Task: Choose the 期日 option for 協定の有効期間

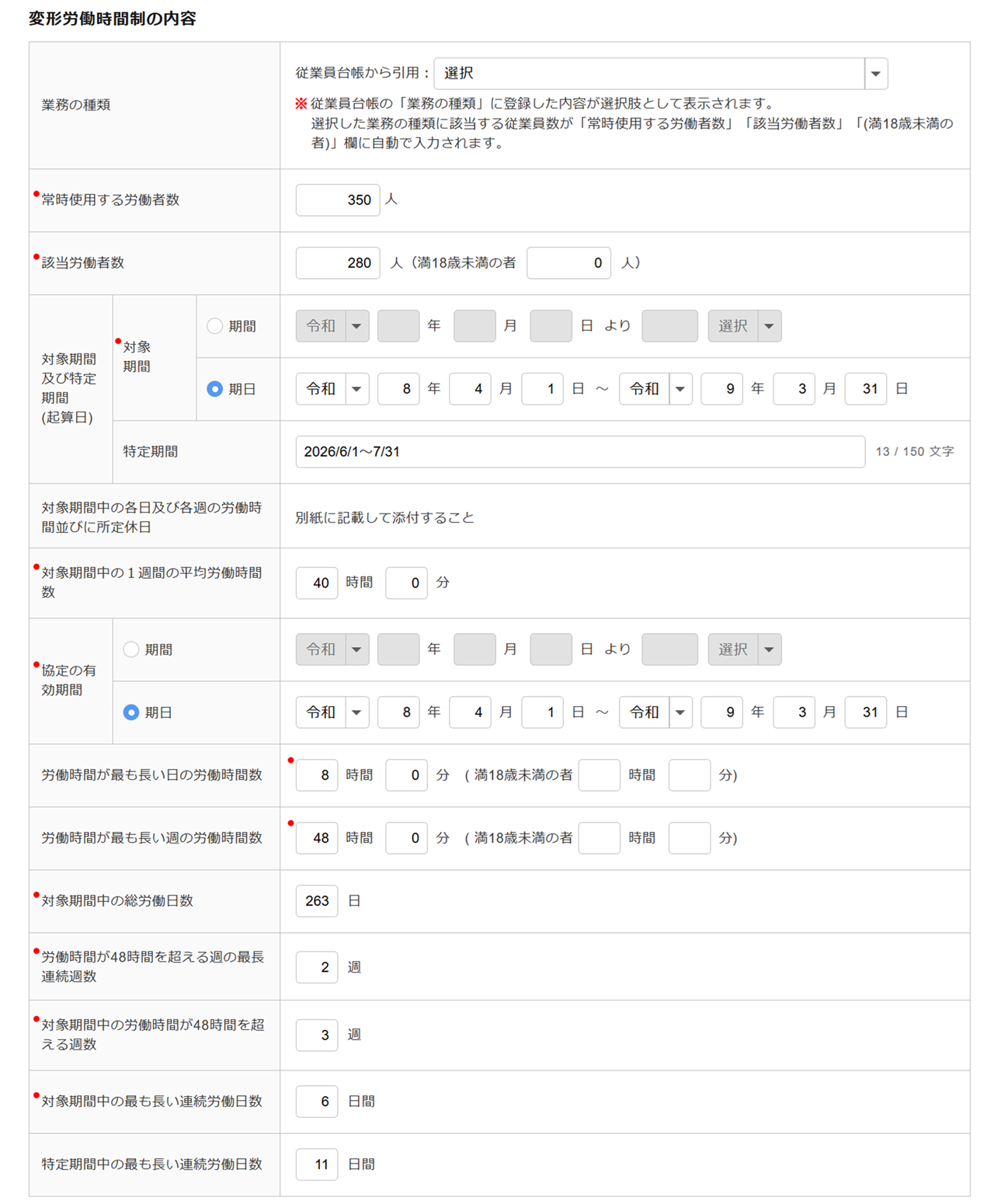Action: pos(131,712)
